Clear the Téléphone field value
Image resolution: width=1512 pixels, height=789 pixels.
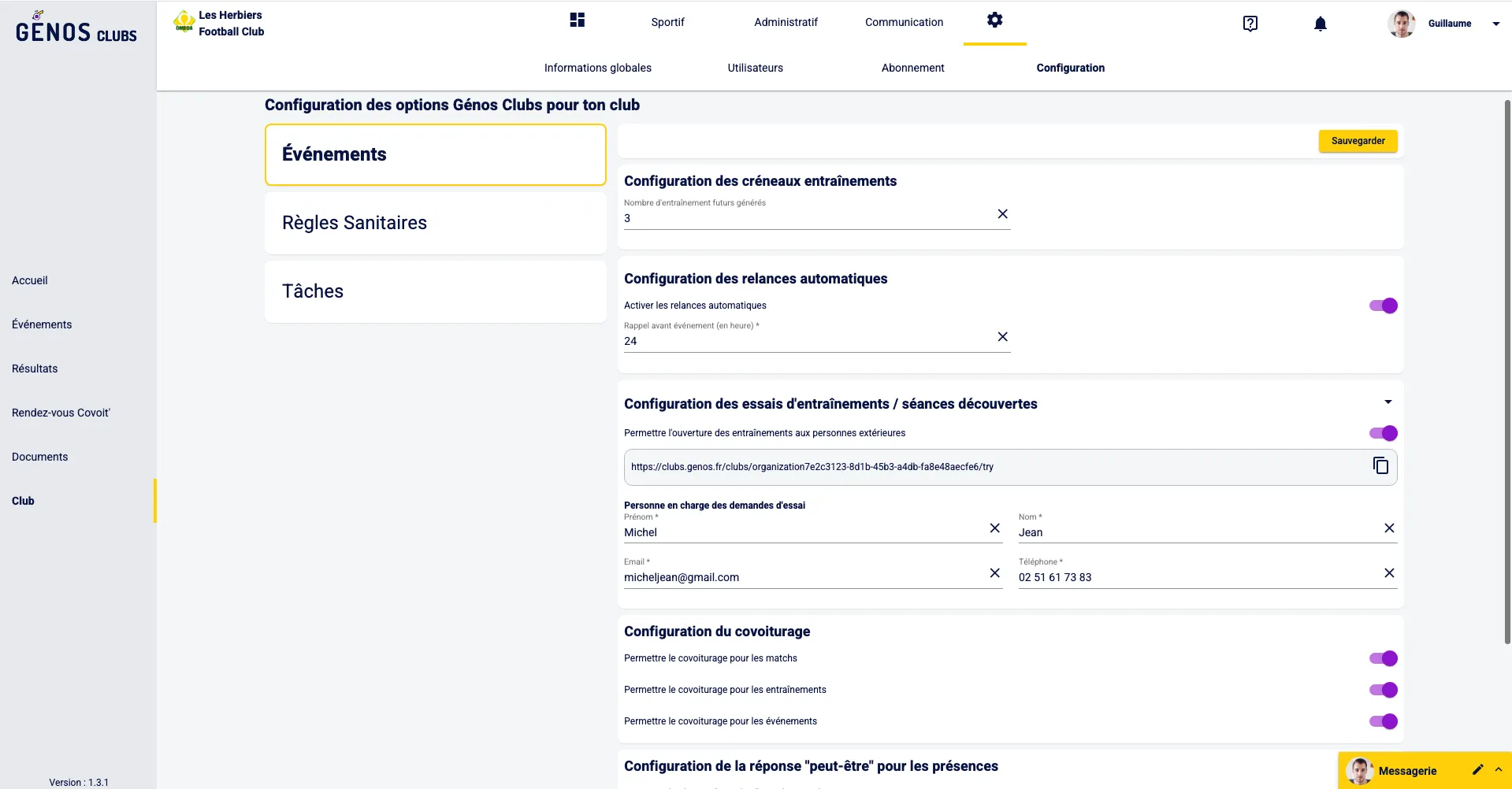pyautogui.click(x=1388, y=573)
